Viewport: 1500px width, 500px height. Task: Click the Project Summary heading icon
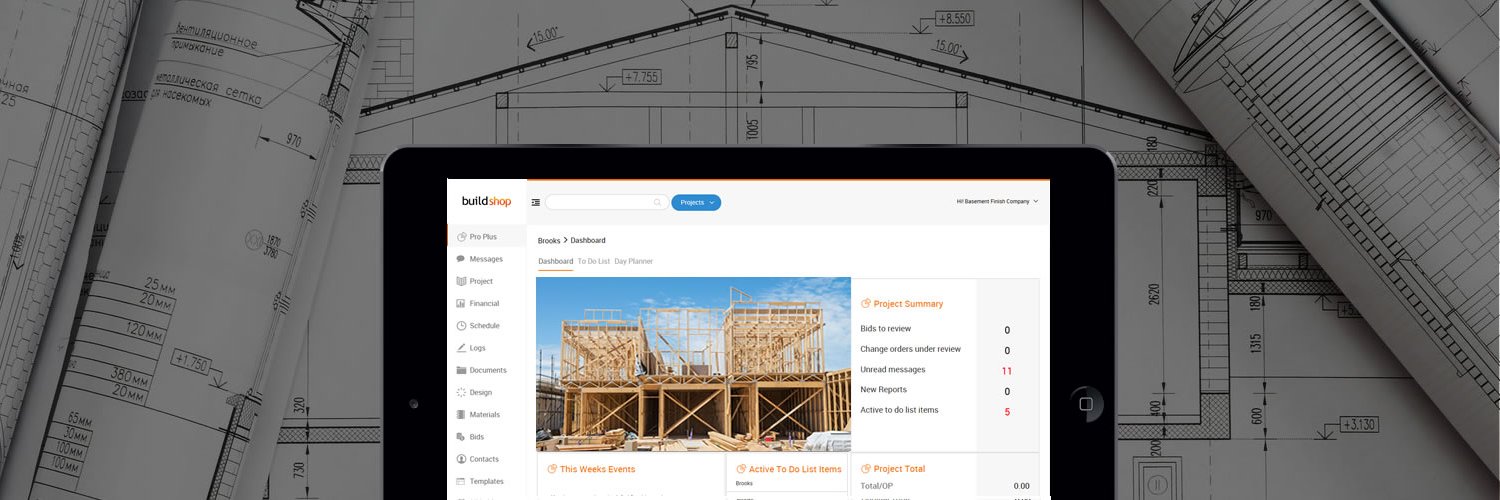[865, 303]
